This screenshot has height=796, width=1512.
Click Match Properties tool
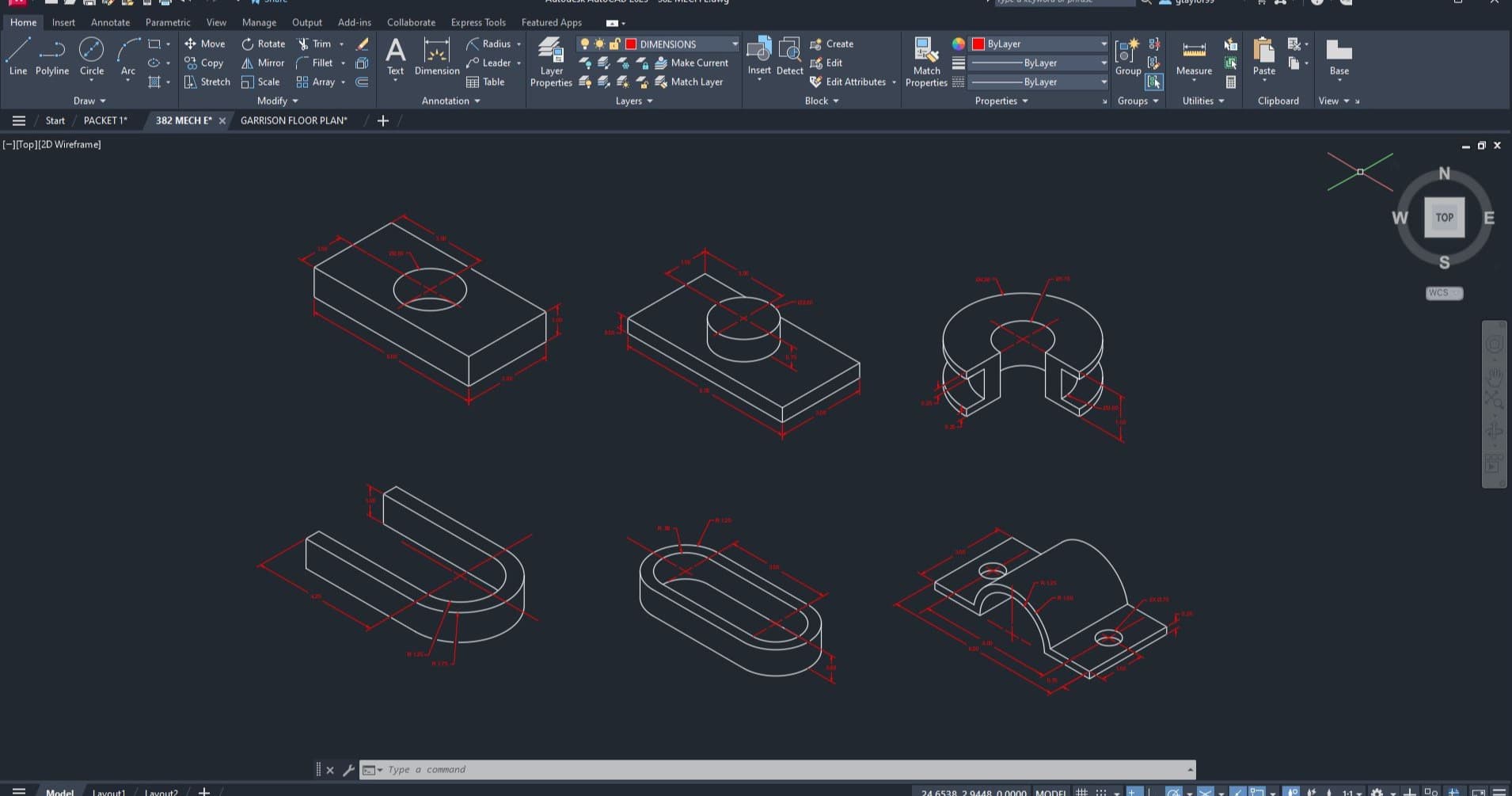tap(926, 62)
